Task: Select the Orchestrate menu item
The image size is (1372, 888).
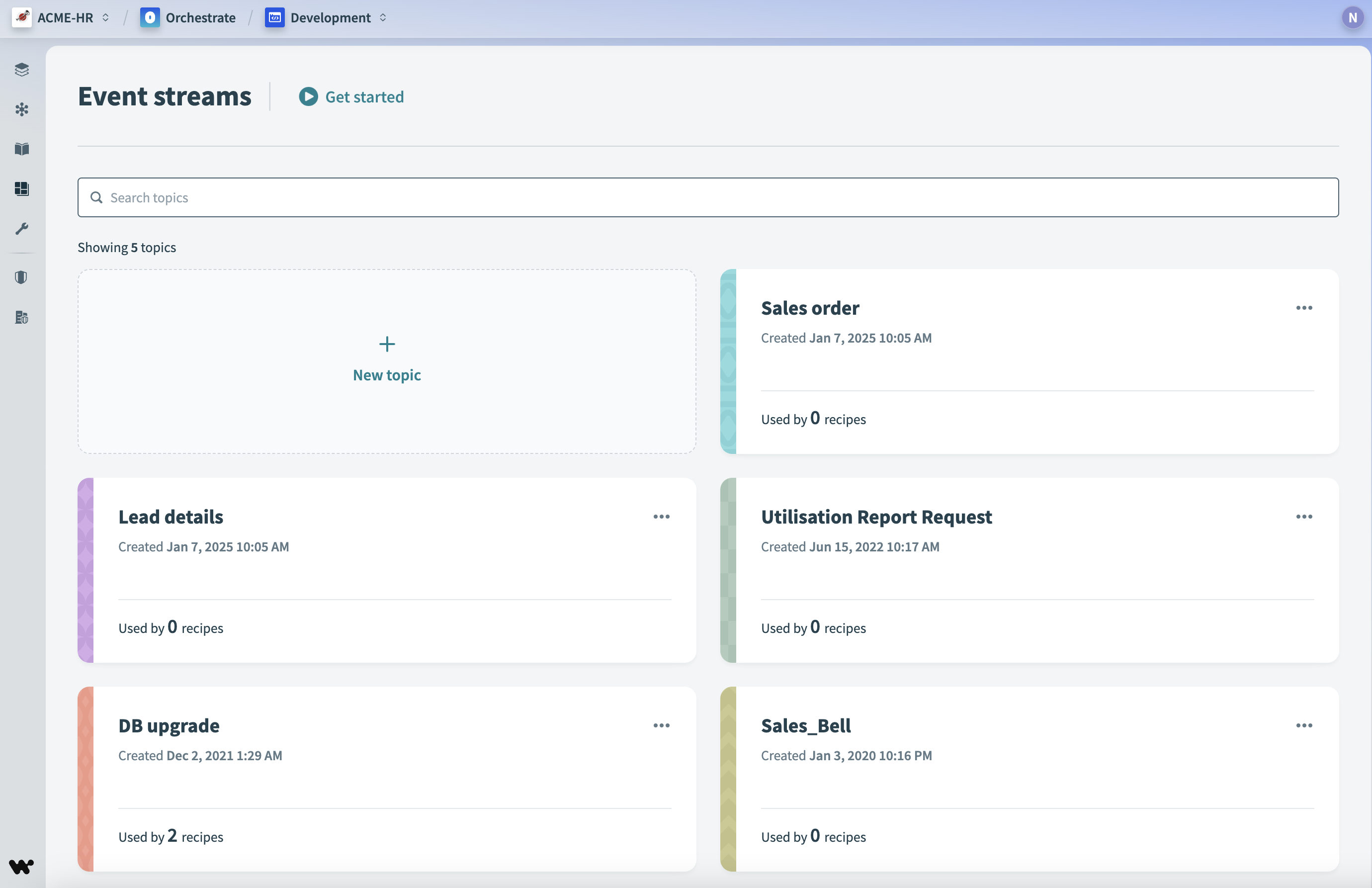Action: [189, 17]
